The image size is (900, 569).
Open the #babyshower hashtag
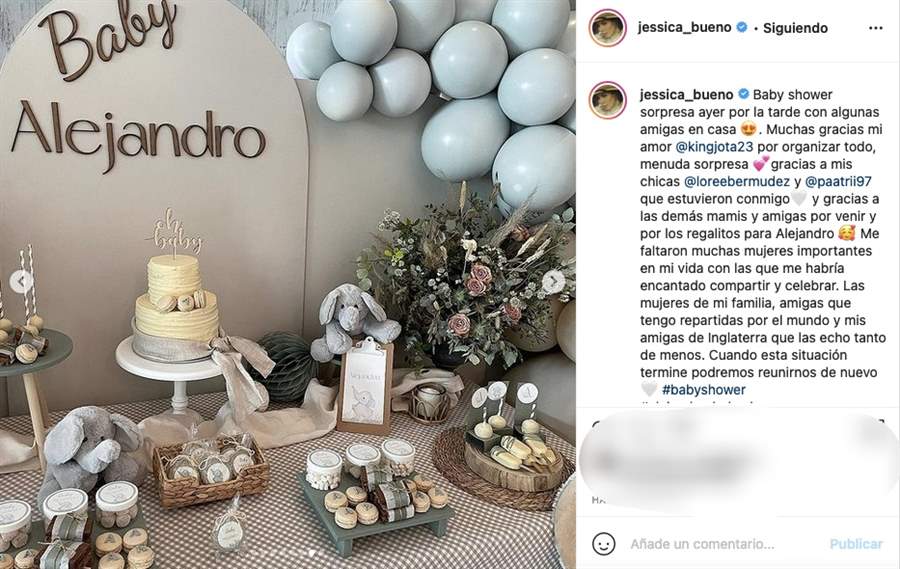[704, 390]
